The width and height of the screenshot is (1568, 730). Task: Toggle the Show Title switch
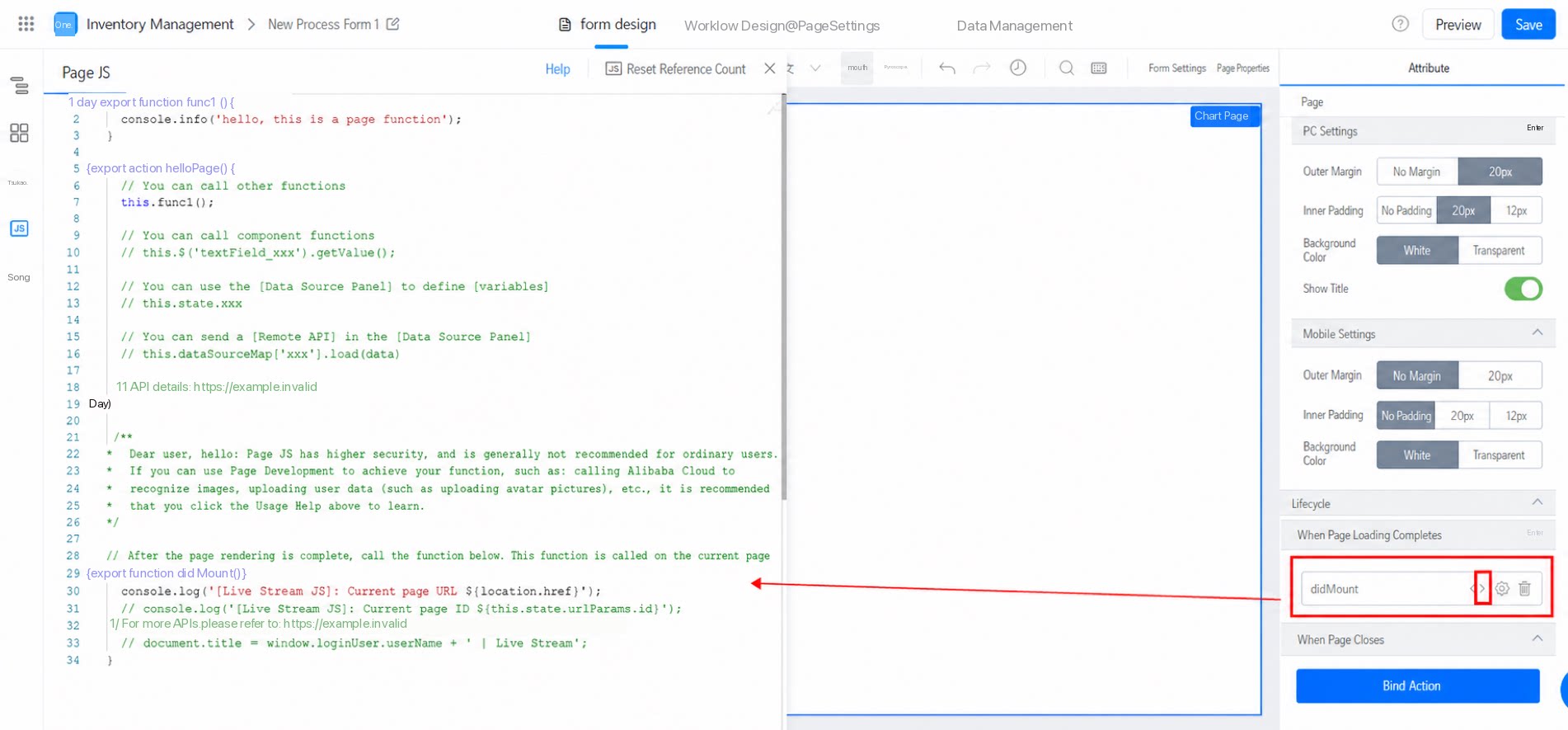[1523, 289]
